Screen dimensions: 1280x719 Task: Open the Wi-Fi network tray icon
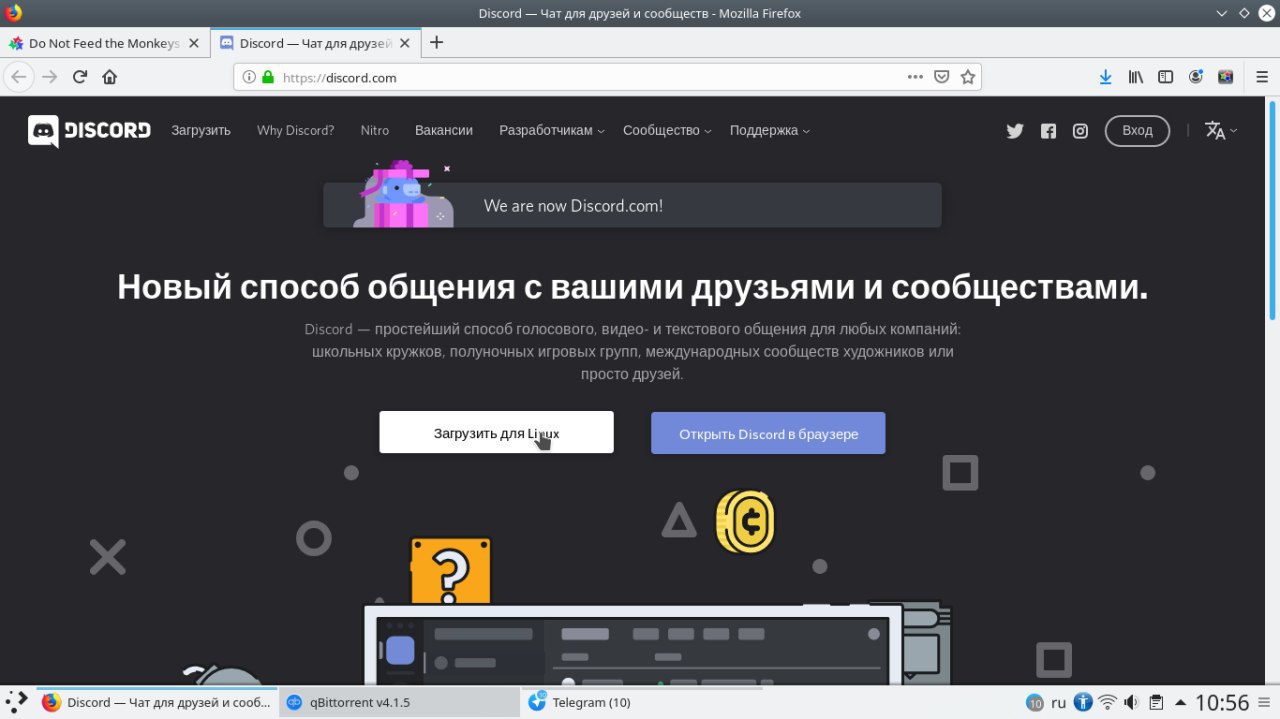(1107, 702)
